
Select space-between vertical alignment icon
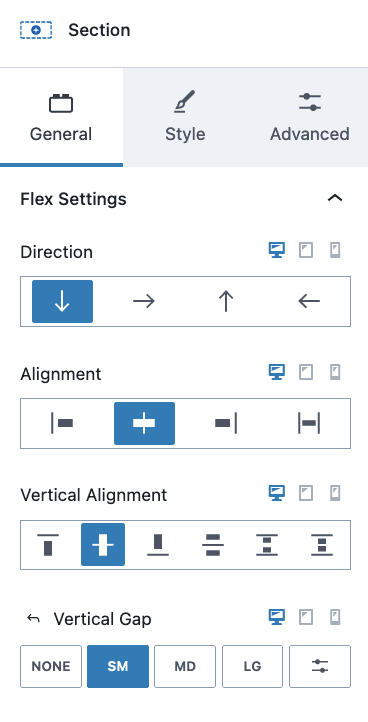coord(267,545)
